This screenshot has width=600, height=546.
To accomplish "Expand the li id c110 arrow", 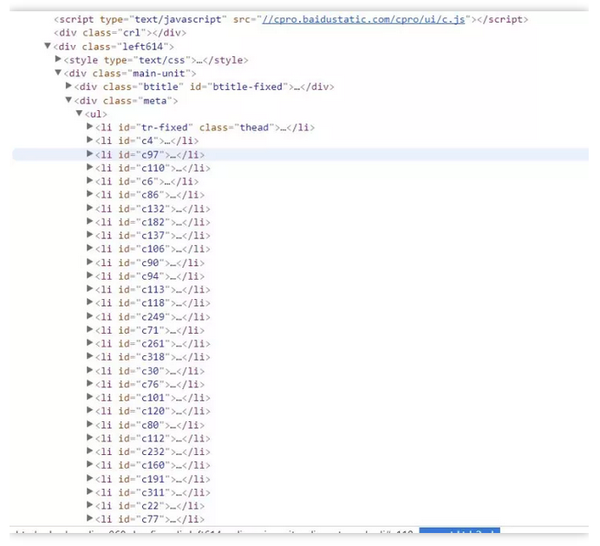I will 90,167.
